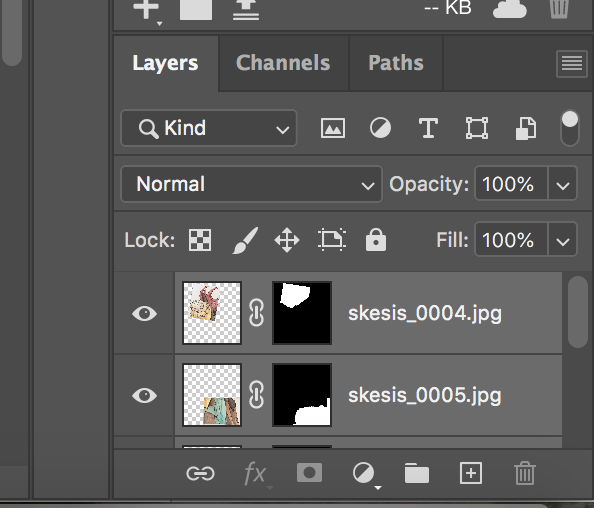Unlink mask from skesis_0004.jpg layer

256,313
